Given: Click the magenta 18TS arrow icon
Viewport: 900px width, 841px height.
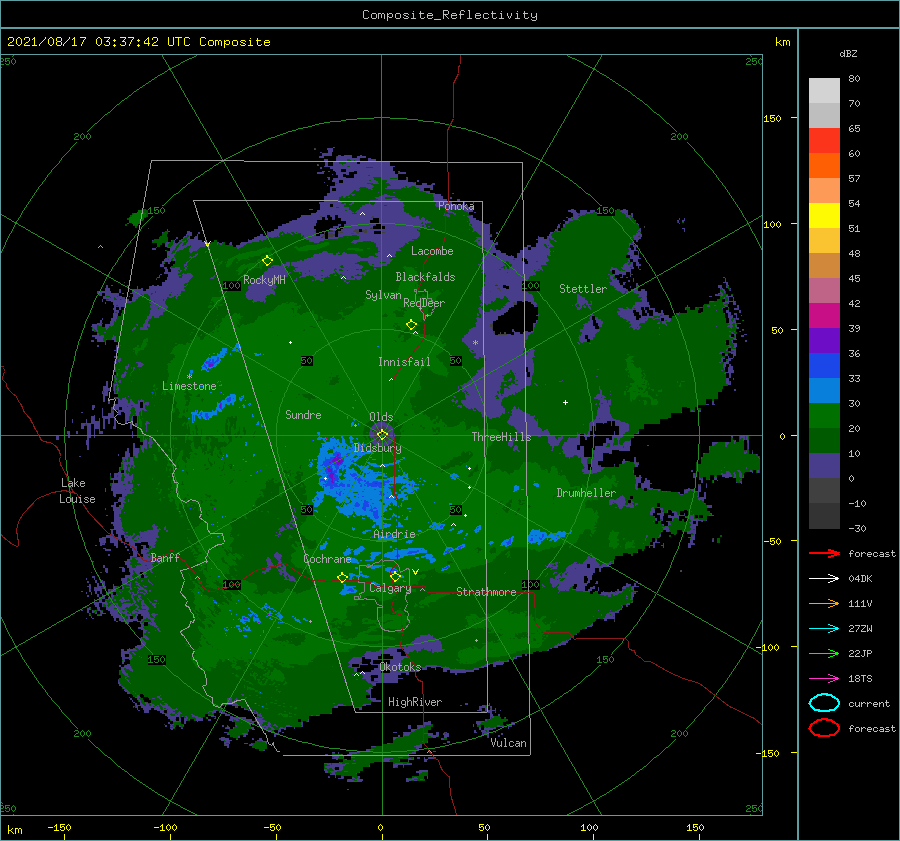Looking at the screenshot, I should point(824,679).
